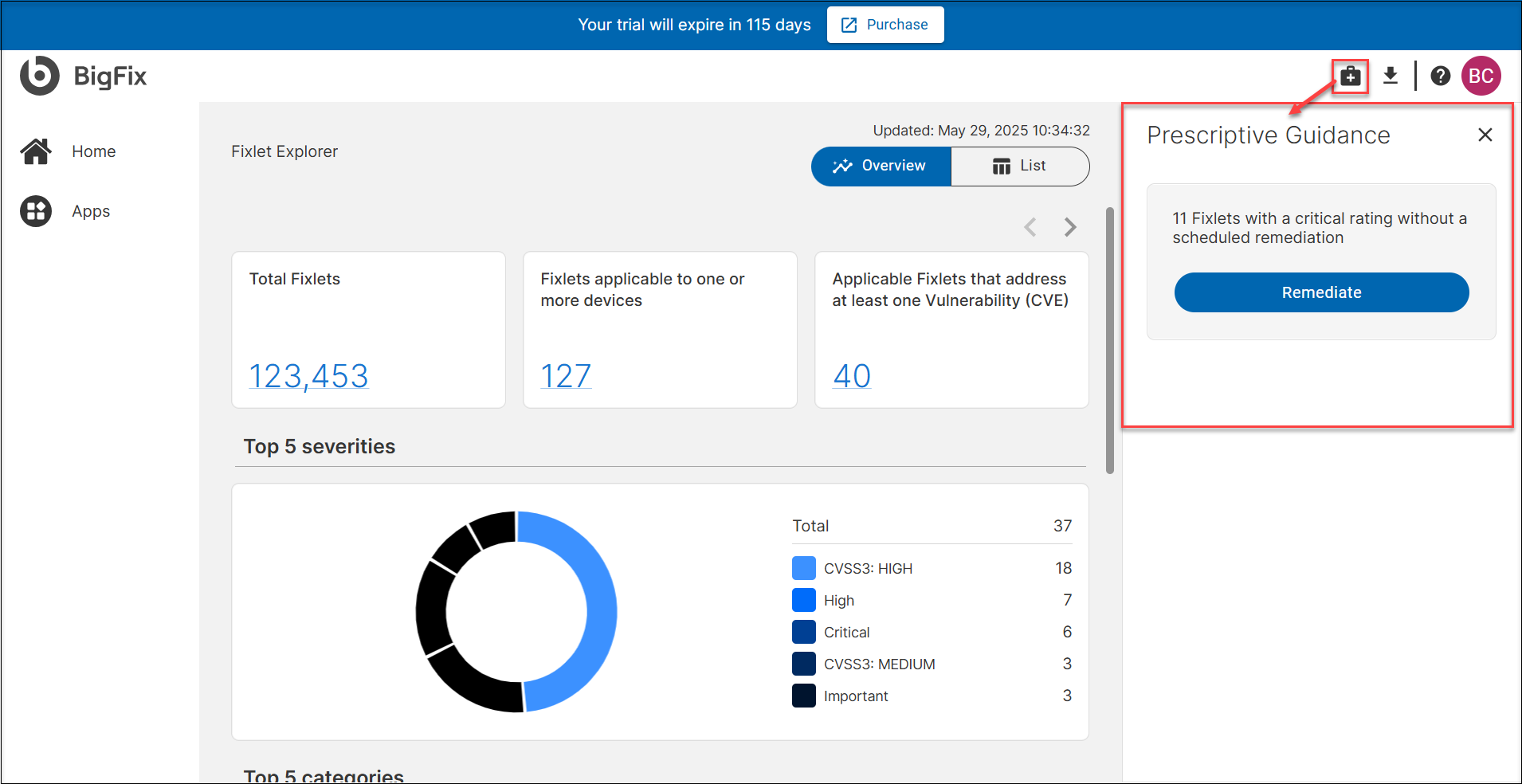Viewport: 1522px width, 784px height.
Task: Select the Overview tab
Action: click(x=881, y=166)
